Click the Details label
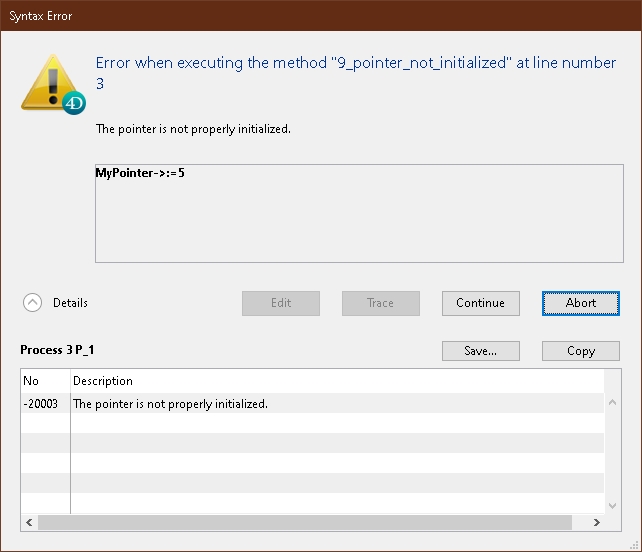Image resolution: width=642 pixels, height=552 pixels. 70,303
